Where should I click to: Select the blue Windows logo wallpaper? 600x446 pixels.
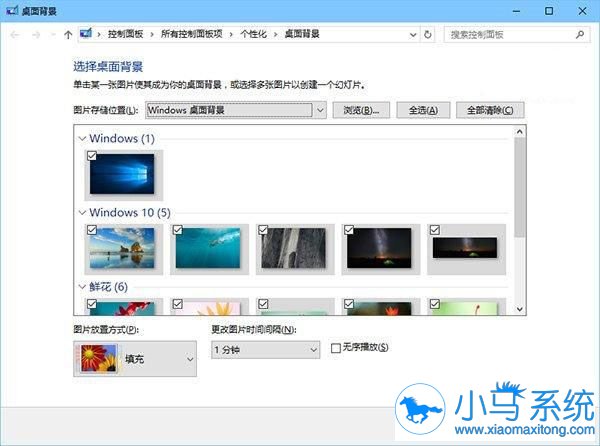(x=122, y=174)
